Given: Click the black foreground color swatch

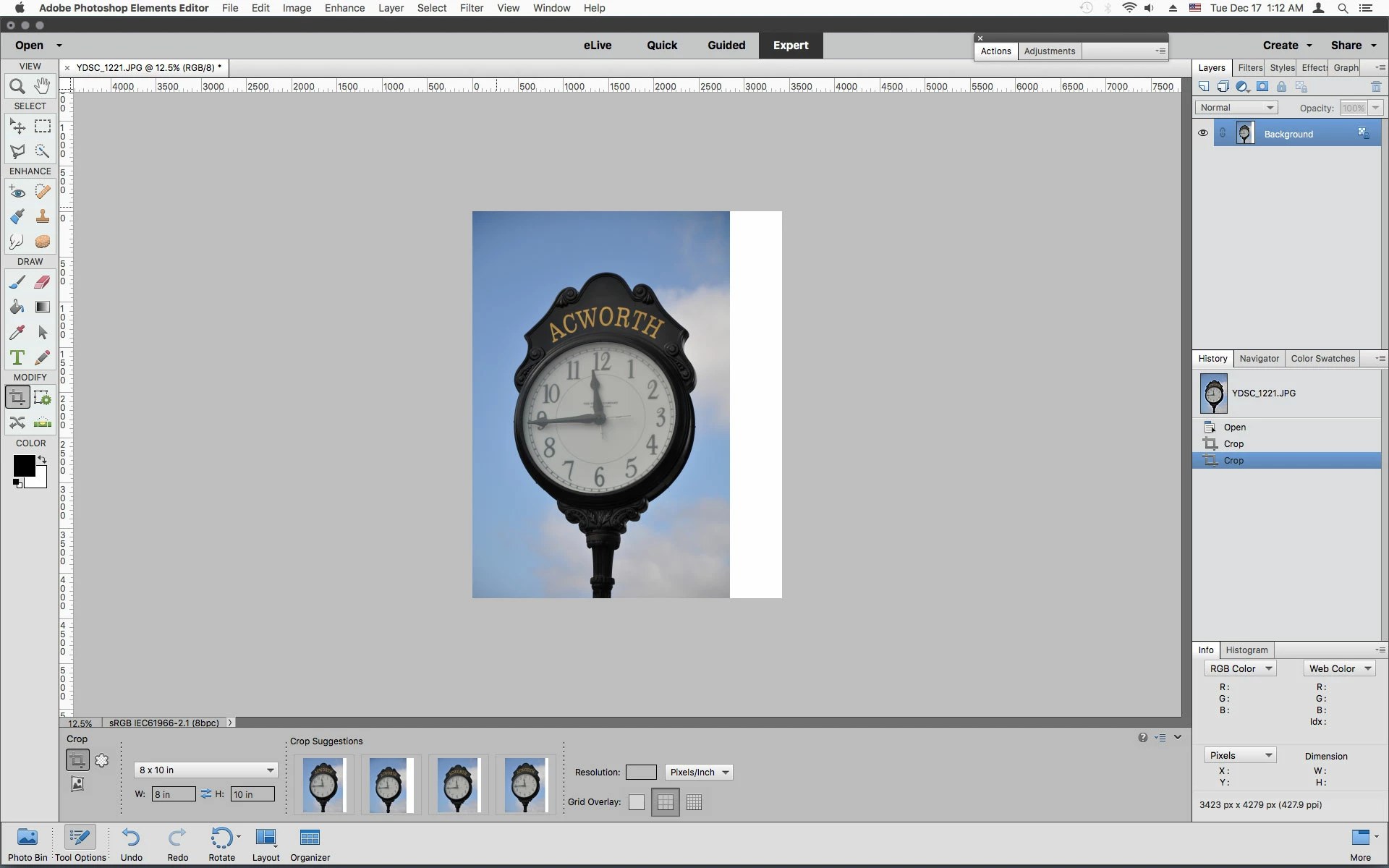Looking at the screenshot, I should coord(23,465).
